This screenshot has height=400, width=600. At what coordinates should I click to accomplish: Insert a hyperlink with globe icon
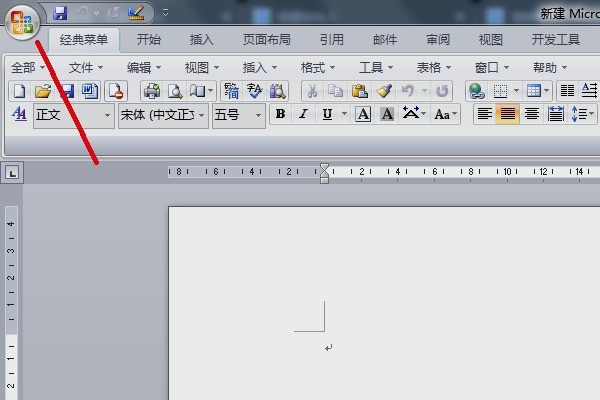[x=477, y=91]
